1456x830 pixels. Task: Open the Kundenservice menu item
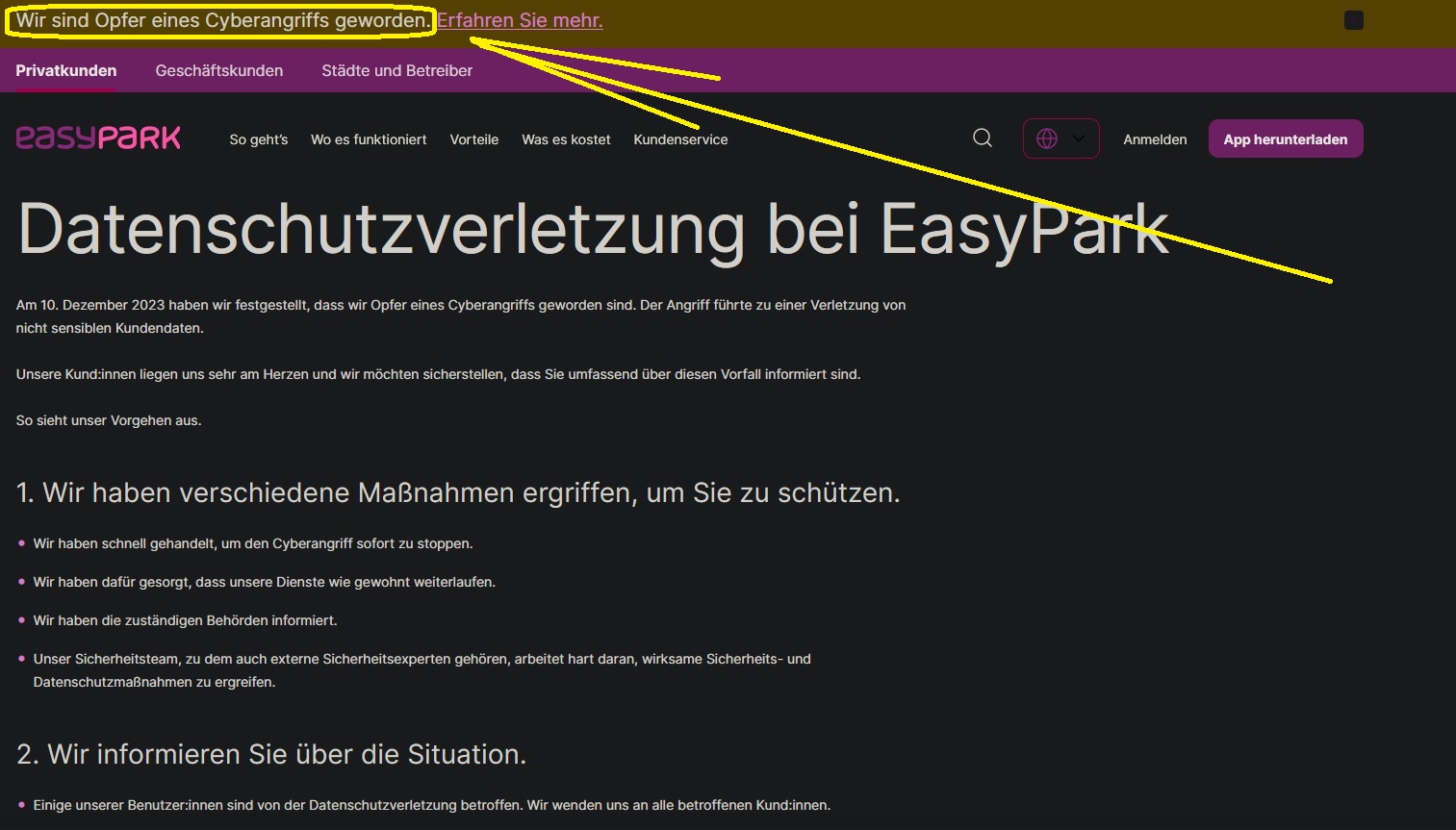pos(680,139)
